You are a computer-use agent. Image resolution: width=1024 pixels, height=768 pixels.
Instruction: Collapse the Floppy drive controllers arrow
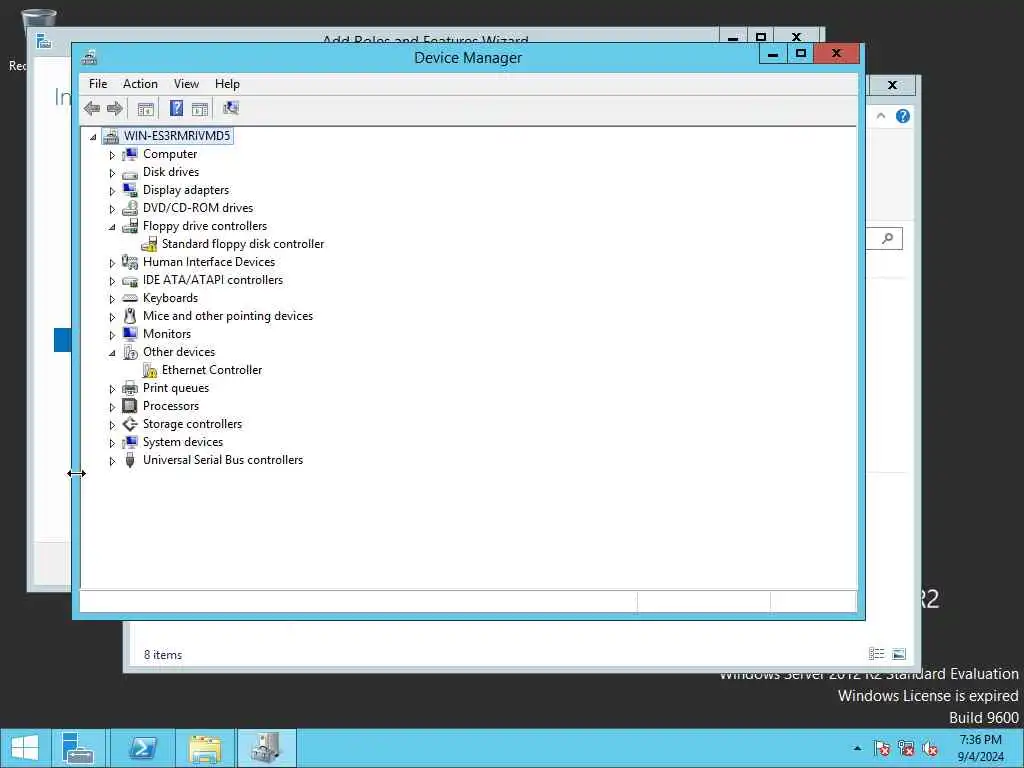click(112, 227)
